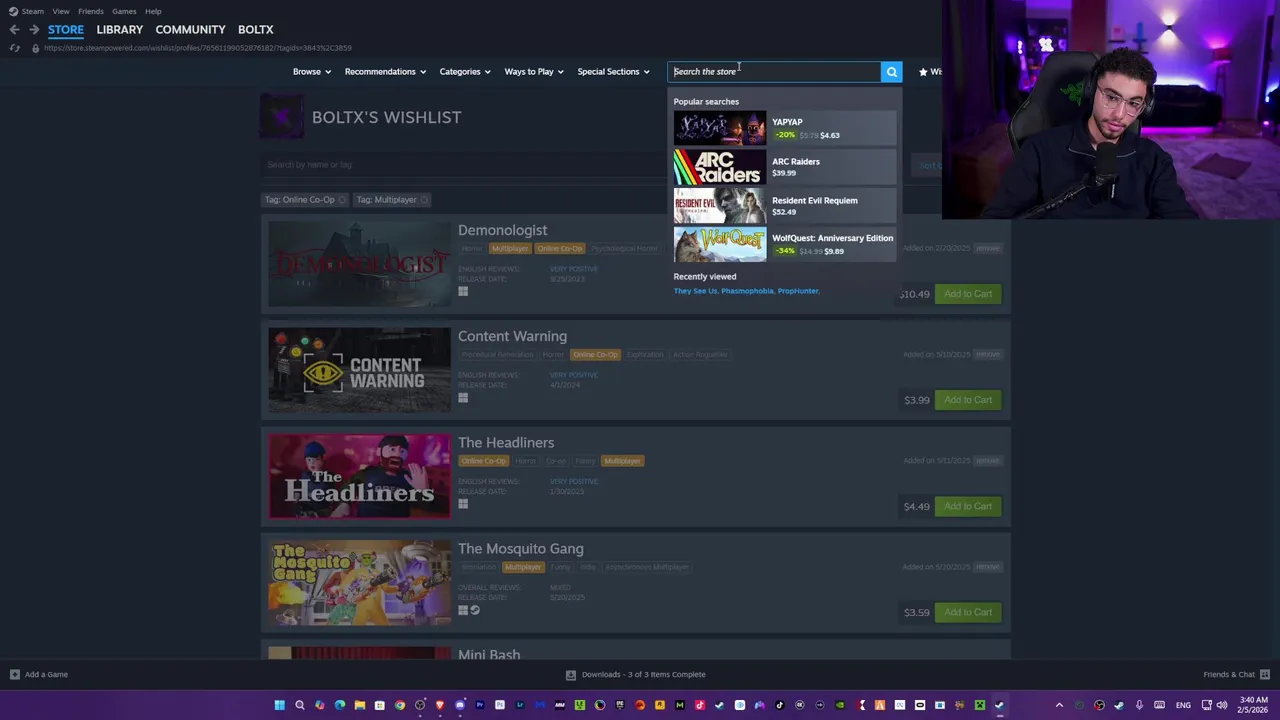Expand the Ways to Play dropdown

[534, 72]
